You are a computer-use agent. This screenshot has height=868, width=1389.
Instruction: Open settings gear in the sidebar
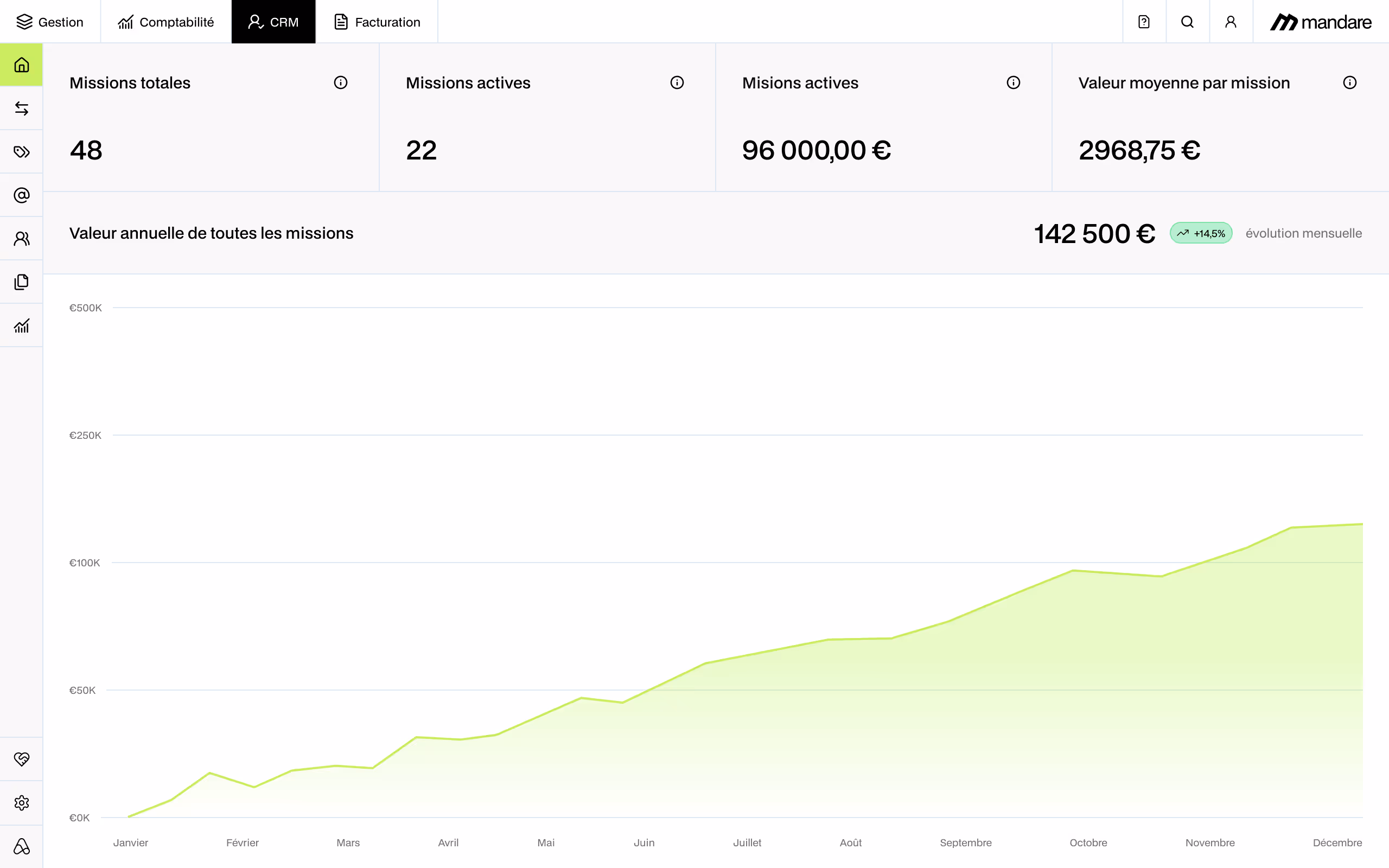coord(21,802)
